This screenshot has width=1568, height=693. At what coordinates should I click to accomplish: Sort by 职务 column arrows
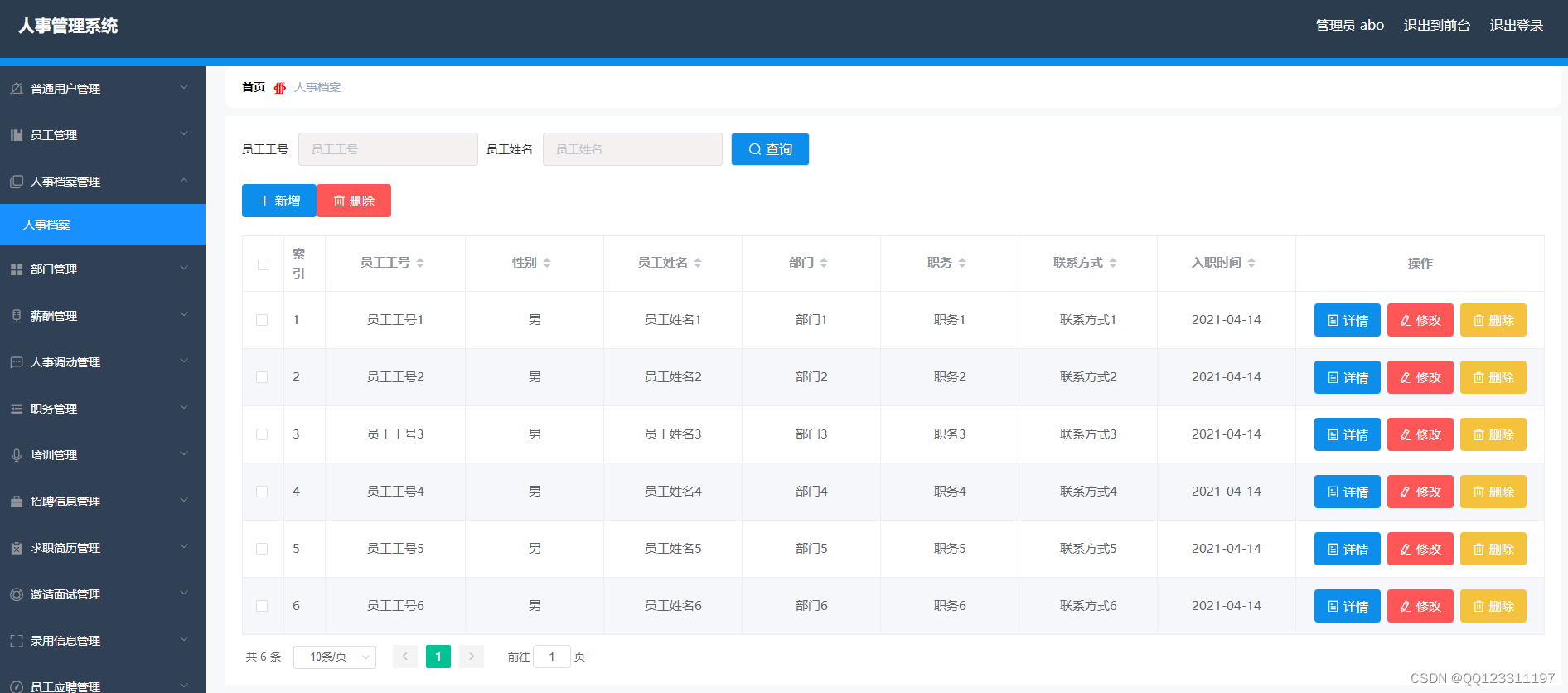tap(962, 263)
